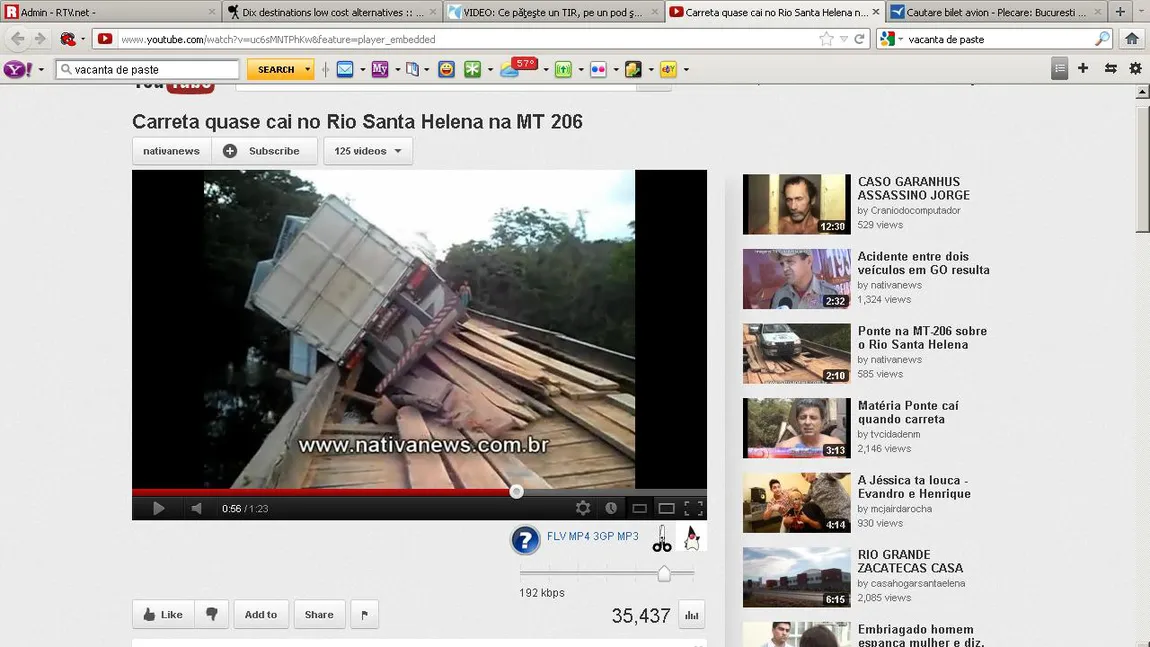
Task: Subscribe to the nativanews channel
Action: (264, 151)
